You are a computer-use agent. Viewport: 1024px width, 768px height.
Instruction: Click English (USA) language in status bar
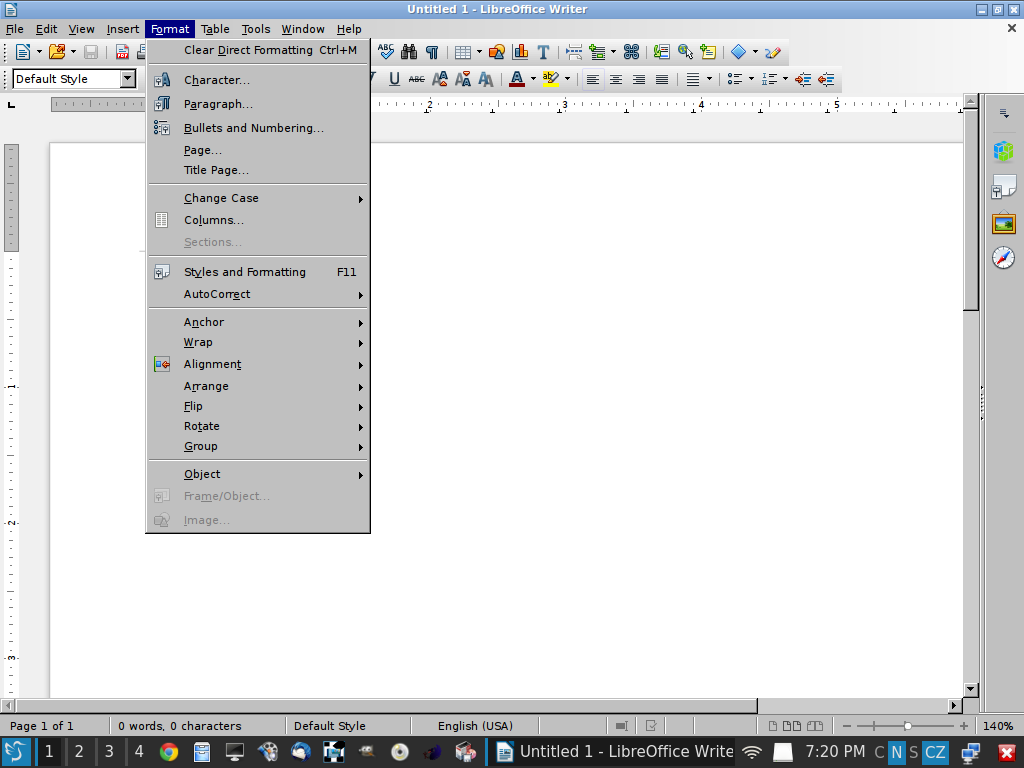pyautogui.click(x=475, y=726)
